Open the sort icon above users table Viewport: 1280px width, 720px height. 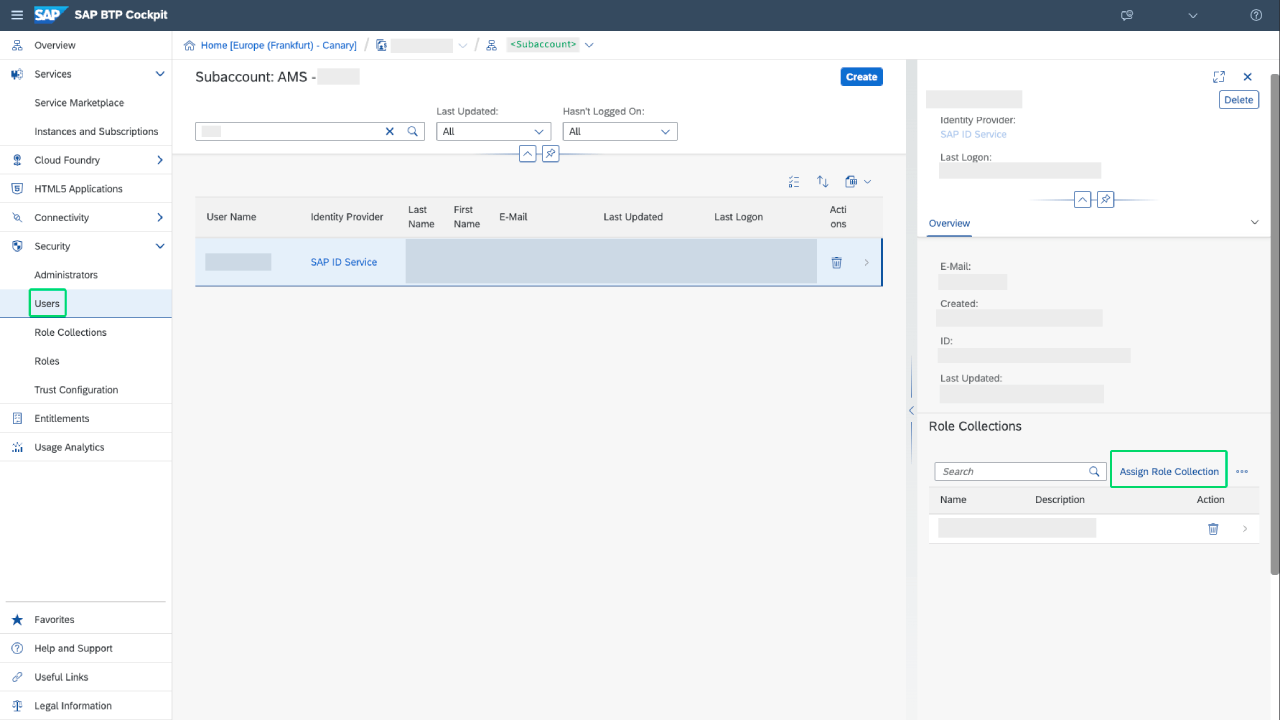[823, 181]
